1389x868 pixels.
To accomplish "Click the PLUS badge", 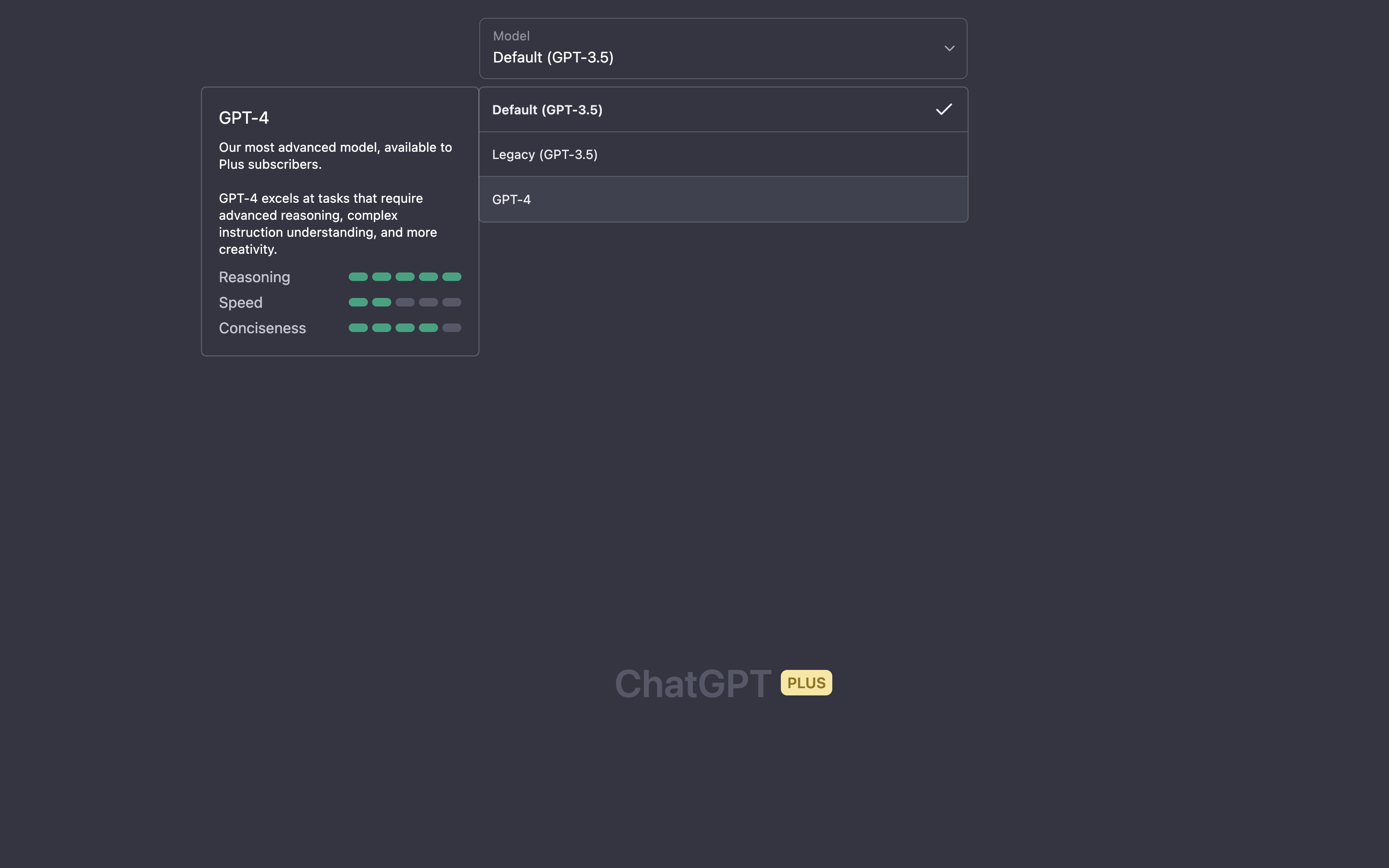I will coord(806,683).
